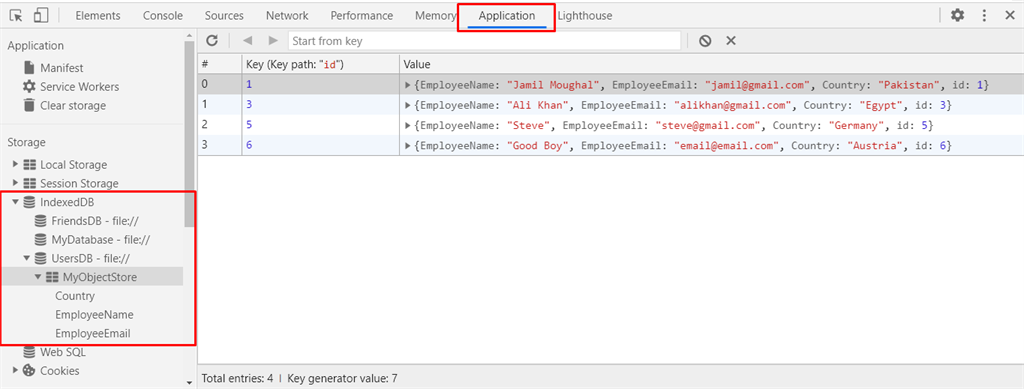Viewport: 1024px width, 389px height.
Task: Open the Lighthouse tab
Action: (x=584, y=16)
